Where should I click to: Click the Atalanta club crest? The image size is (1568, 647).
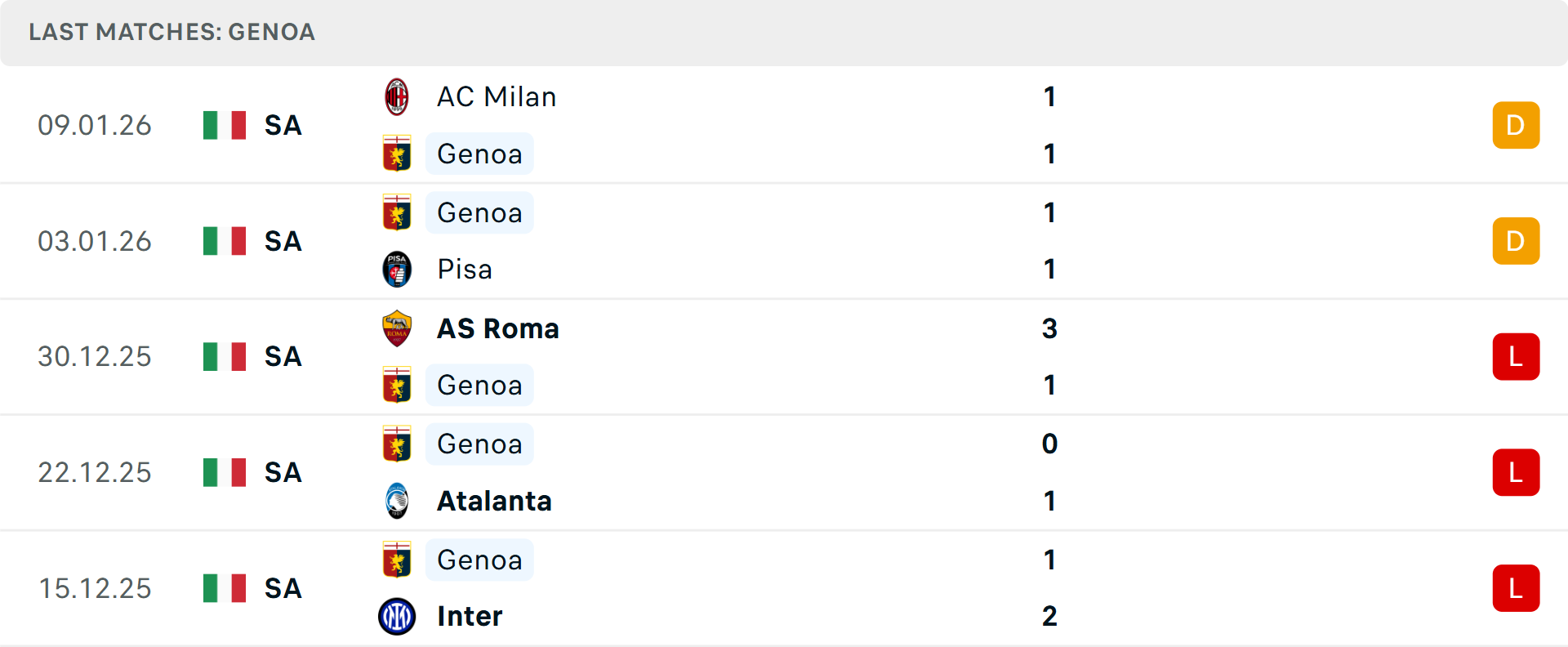coord(397,501)
